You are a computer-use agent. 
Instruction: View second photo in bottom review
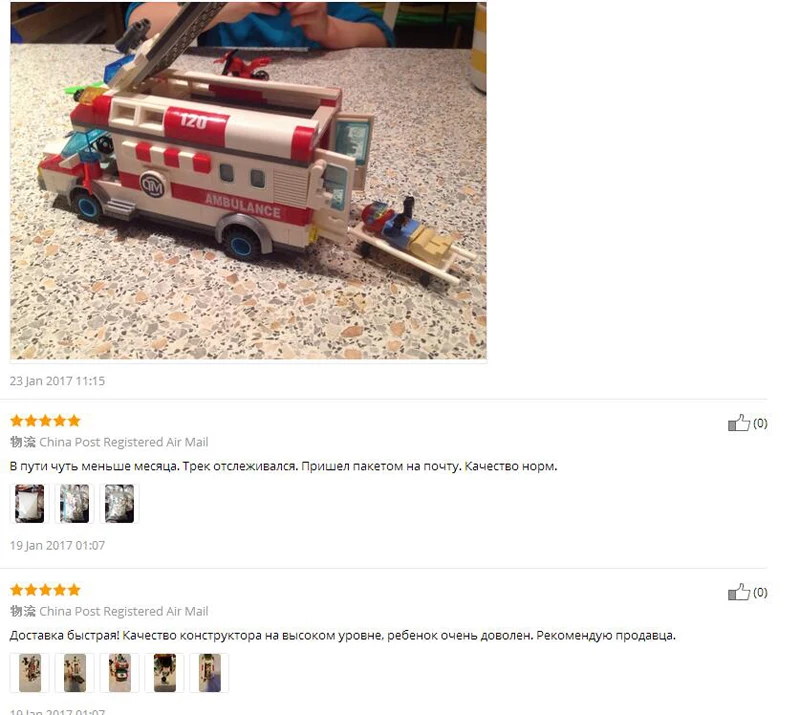click(x=74, y=673)
